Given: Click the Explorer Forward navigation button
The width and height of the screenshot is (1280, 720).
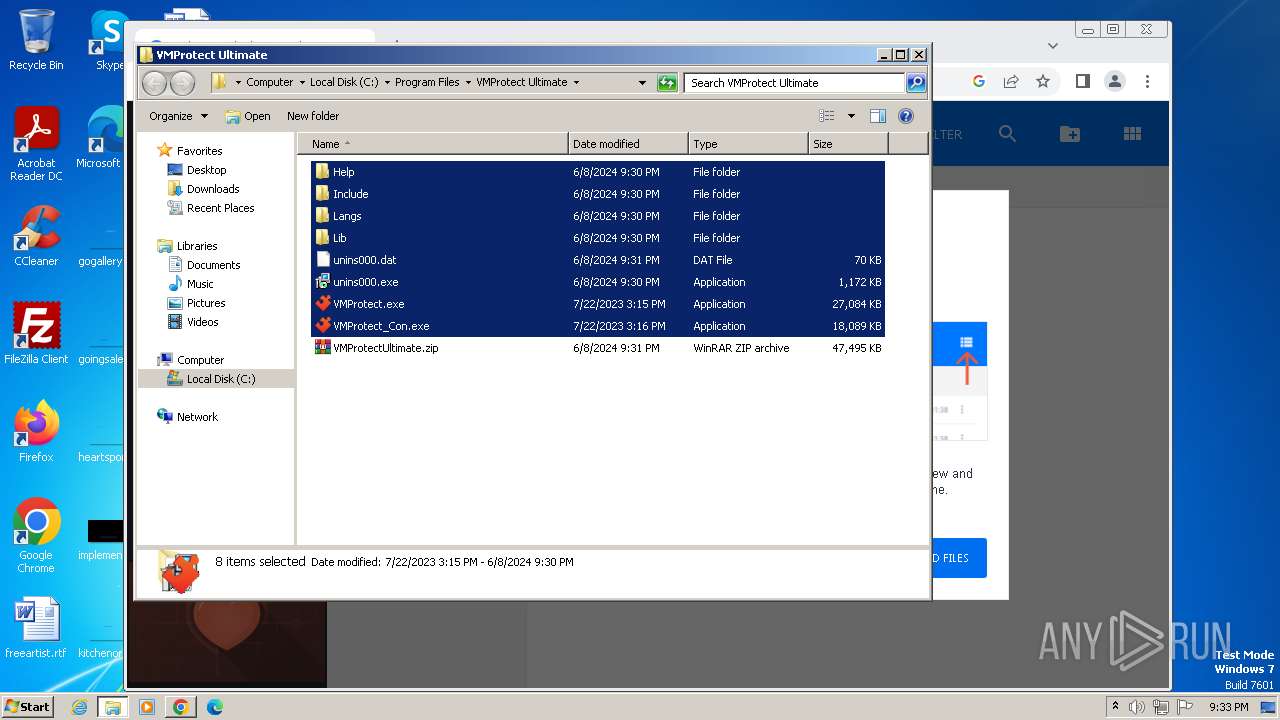Looking at the screenshot, I should click(x=182, y=83).
